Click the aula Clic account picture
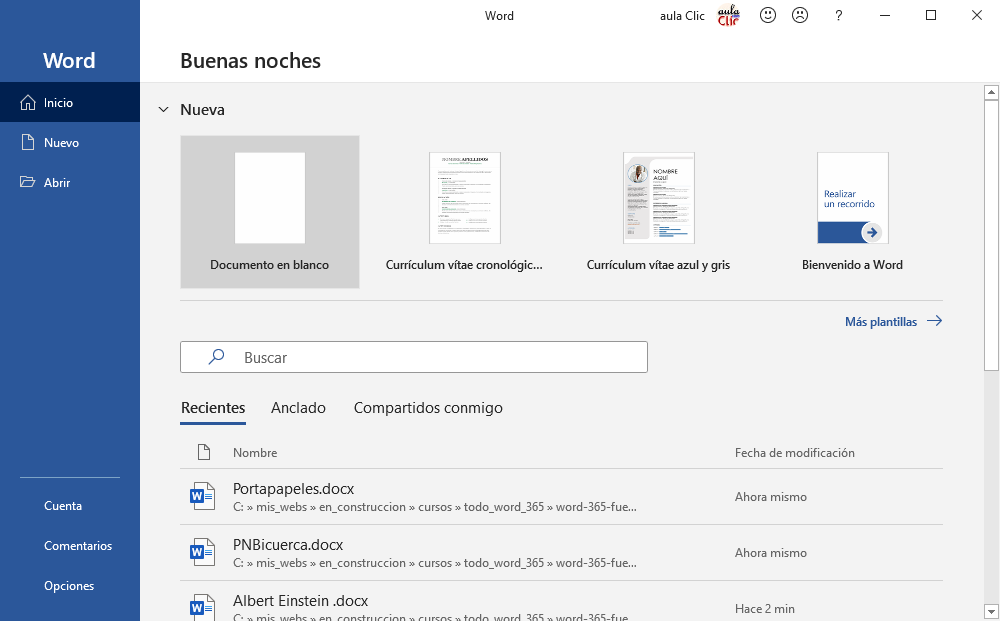 [729, 15]
